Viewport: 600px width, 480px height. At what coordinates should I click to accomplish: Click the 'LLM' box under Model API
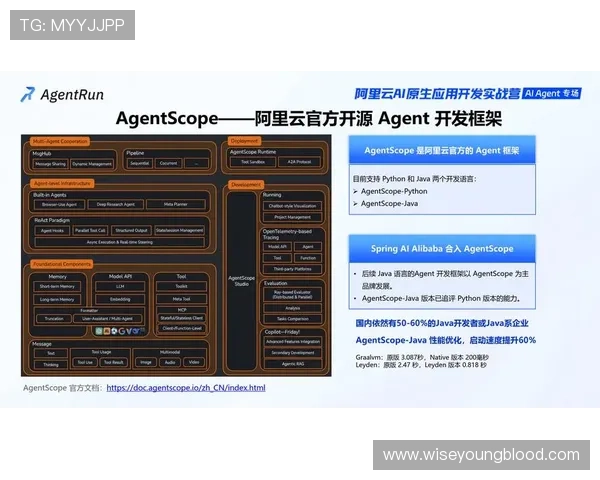[120, 286]
